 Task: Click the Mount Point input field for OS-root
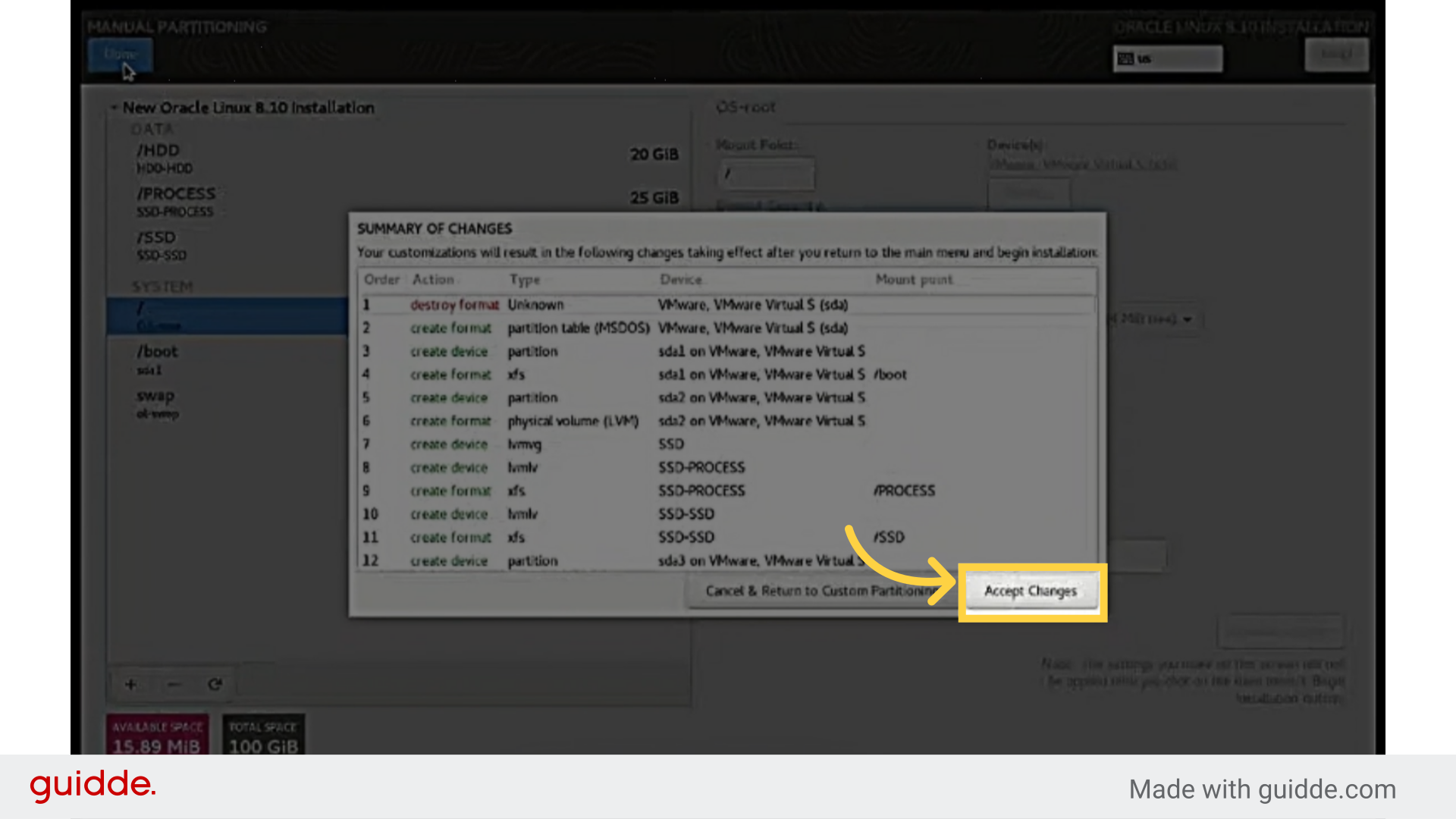pyautogui.click(x=765, y=174)
